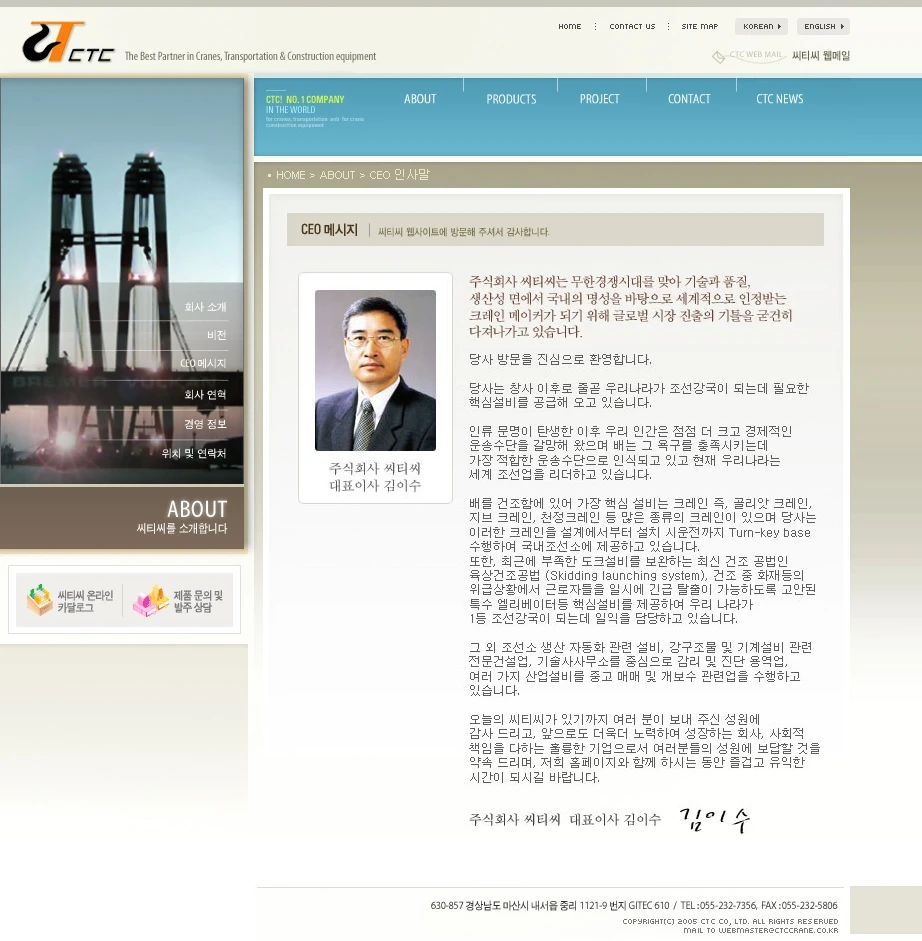Open the CTC NEWS main menu item
The height and width of the screenshot is (941, 922).
click(x=779, y=99)
